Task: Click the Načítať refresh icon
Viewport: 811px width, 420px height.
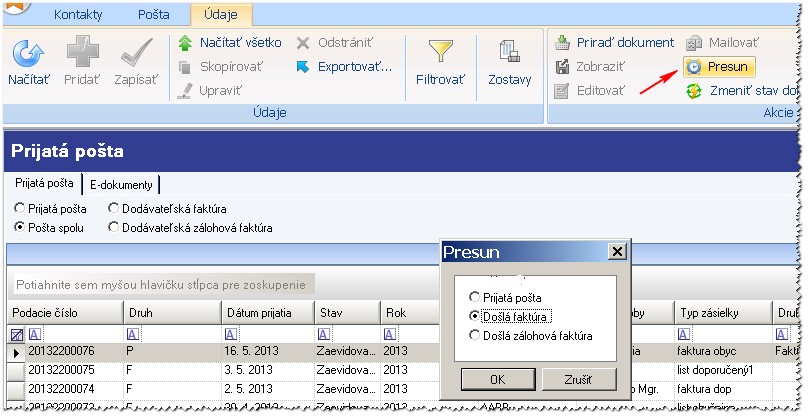Action: point(28,54)
